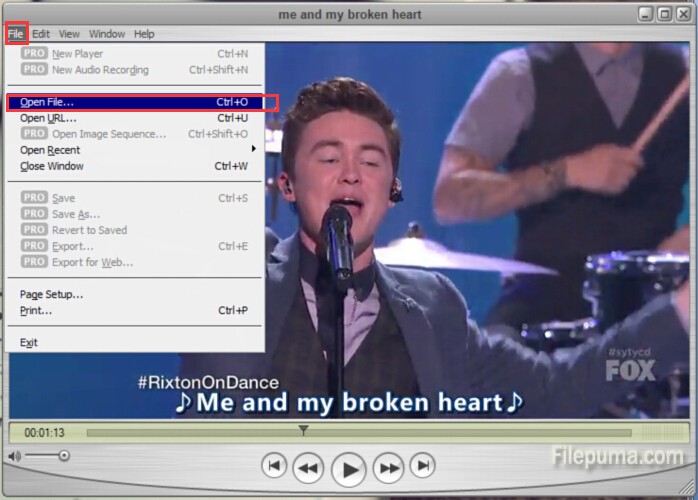Screen dimensions: 698x500
Task: Open the Edit menu
Action: pos(40,34)
